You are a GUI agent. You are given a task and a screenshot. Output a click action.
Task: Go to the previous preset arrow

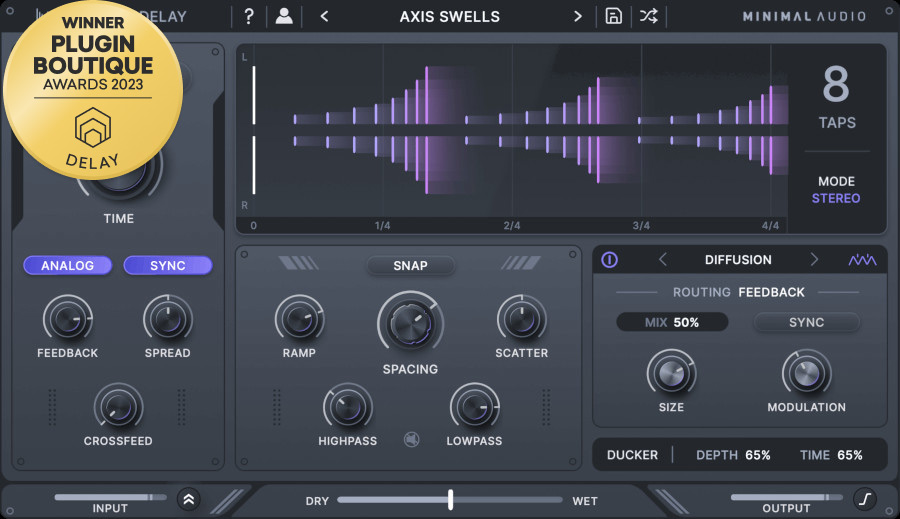324,16
